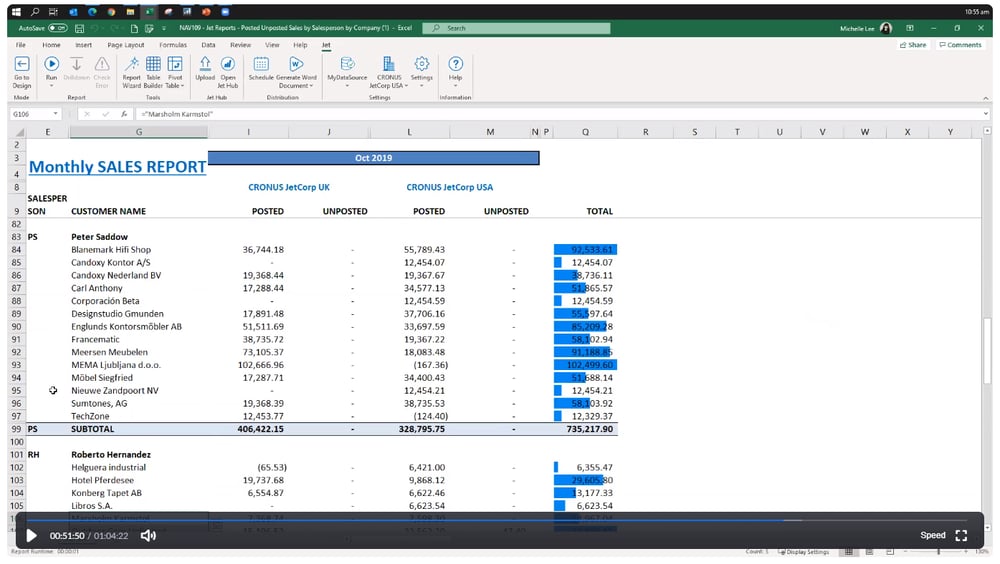Click the formula bar containing Marsholm Karmstol

[x=561, y=114]
